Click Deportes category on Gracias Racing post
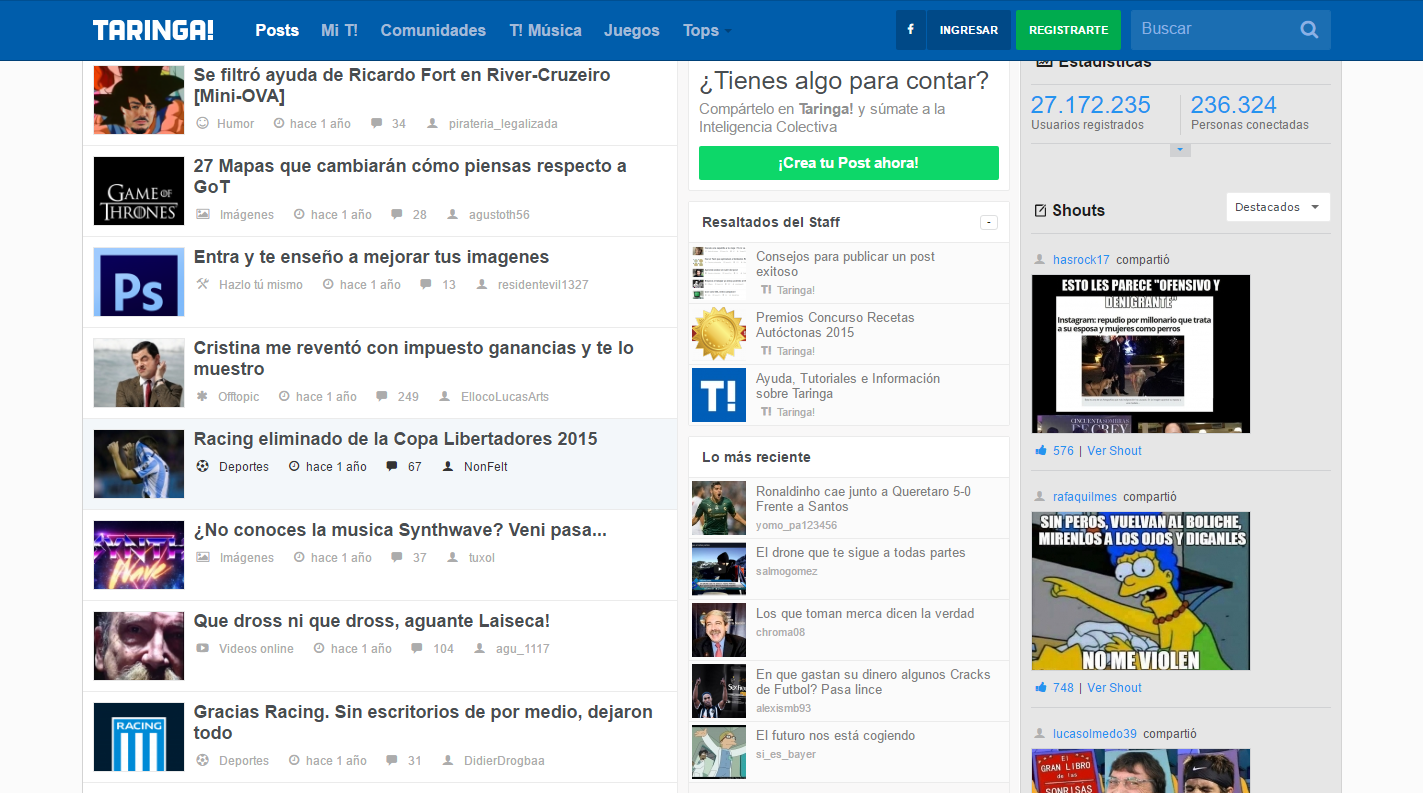1423x793 pixels. click(244, 761)
